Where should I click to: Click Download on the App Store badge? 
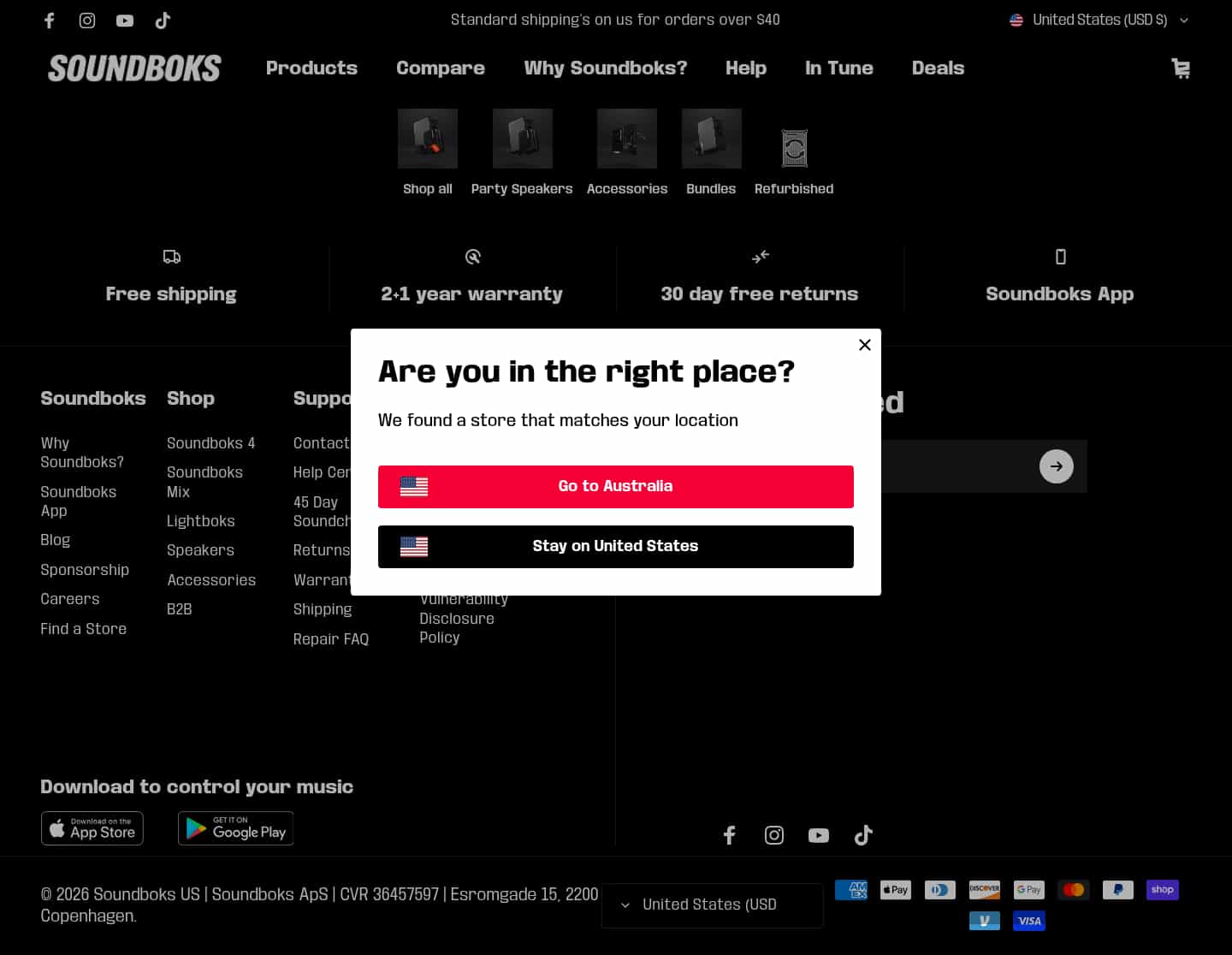[x=92, y=828]
